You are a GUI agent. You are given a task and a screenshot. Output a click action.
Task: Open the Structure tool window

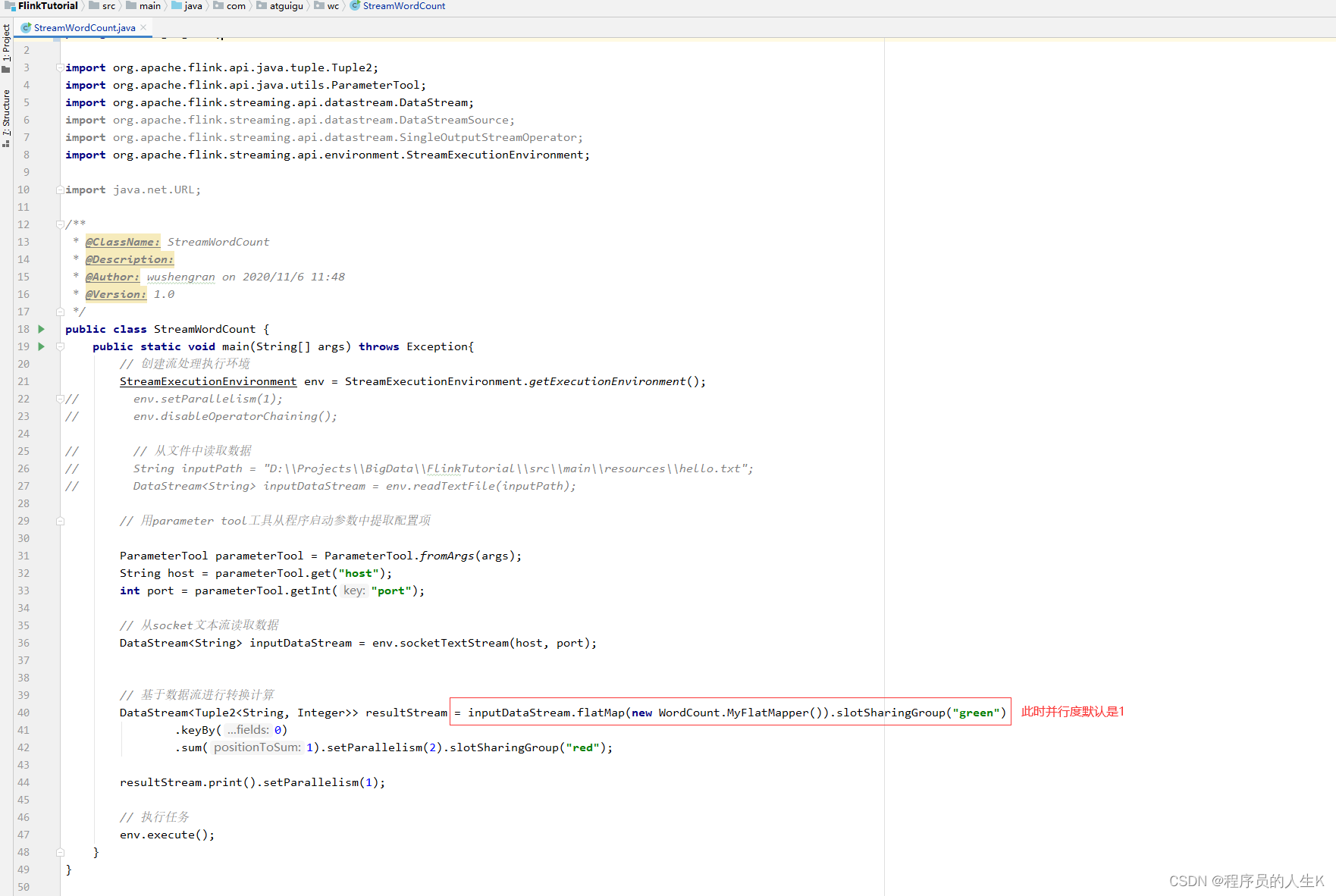[x=6, y=114]
